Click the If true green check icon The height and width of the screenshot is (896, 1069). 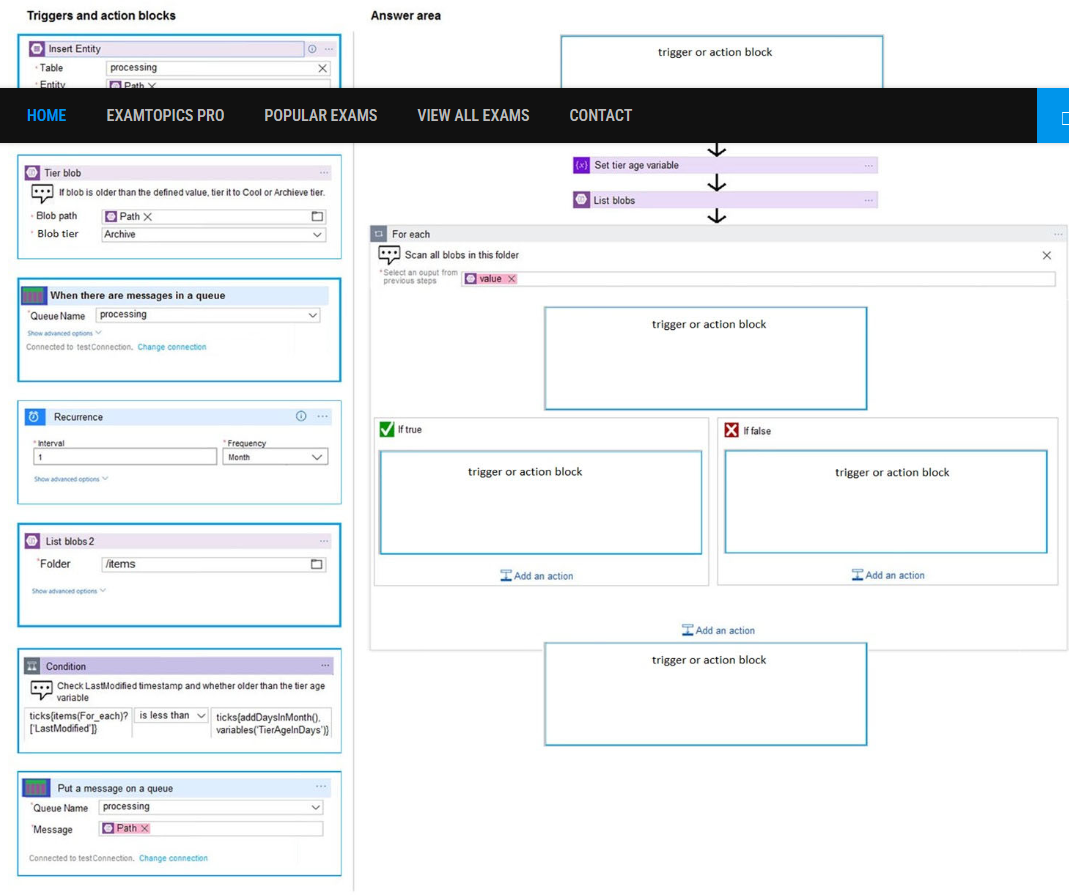387,430
